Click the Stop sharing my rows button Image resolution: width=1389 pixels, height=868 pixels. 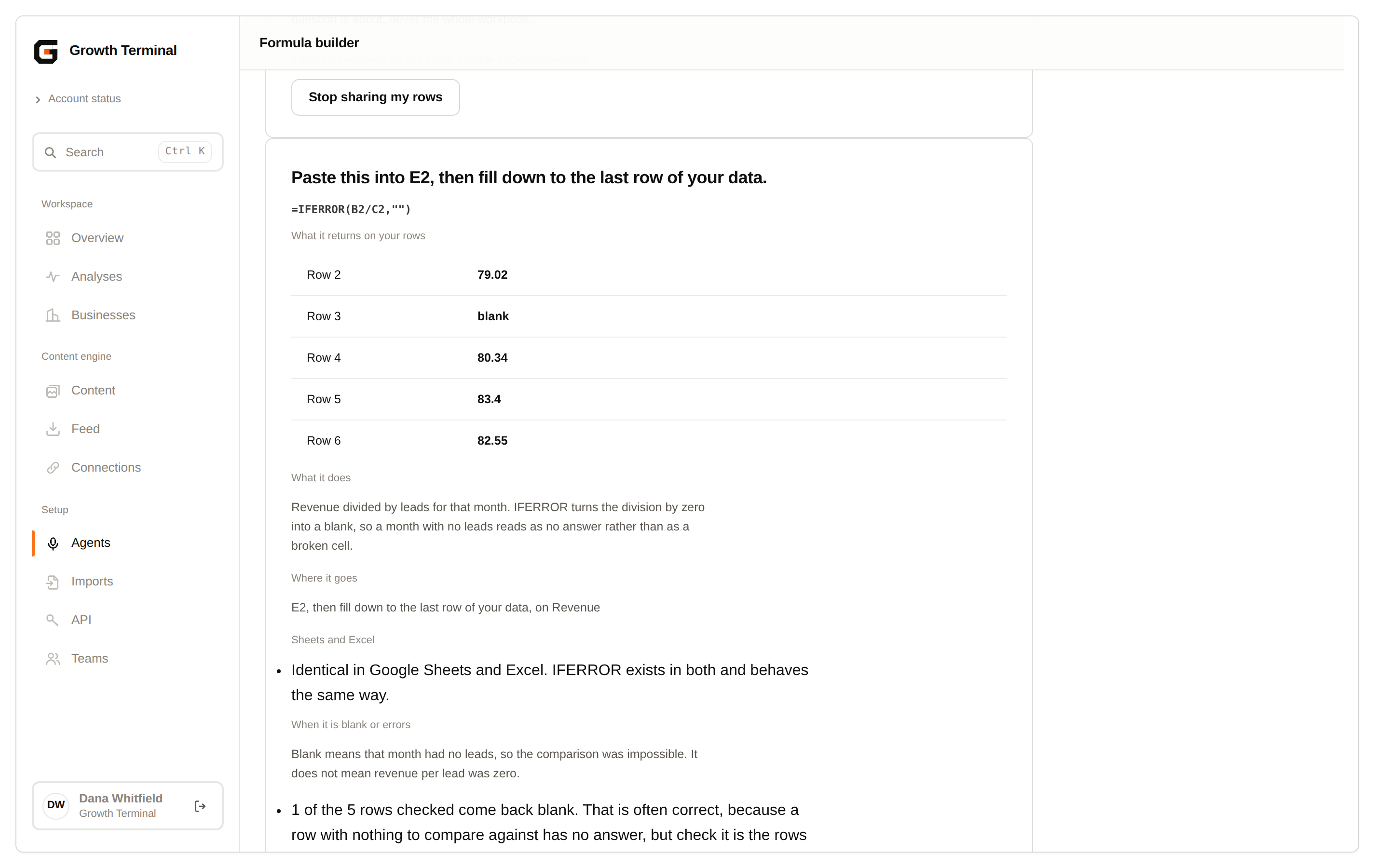click(375, 97)
